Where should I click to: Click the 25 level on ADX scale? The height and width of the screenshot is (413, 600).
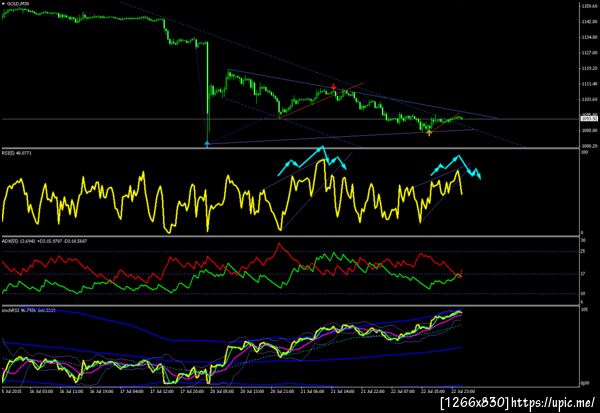584,251
